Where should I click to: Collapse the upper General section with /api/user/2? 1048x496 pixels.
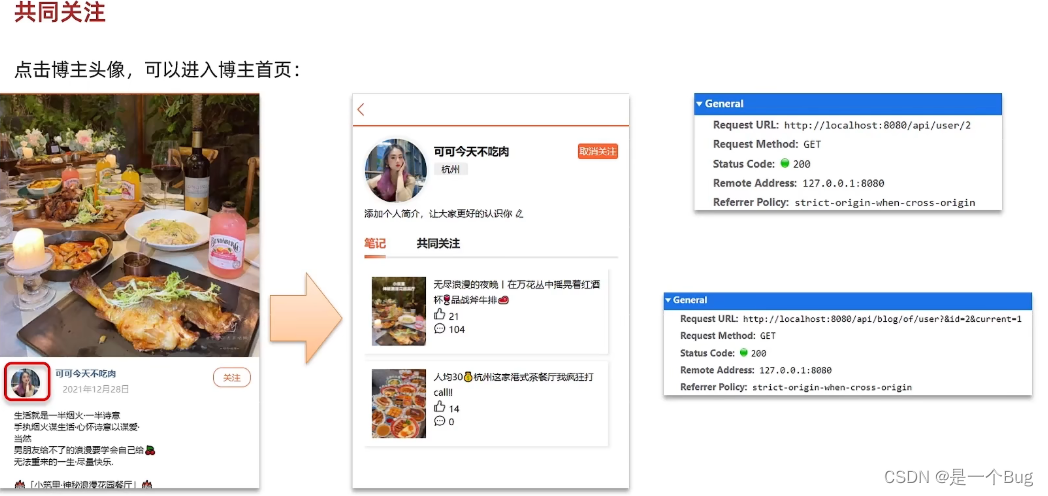click(x=700, y=104)
